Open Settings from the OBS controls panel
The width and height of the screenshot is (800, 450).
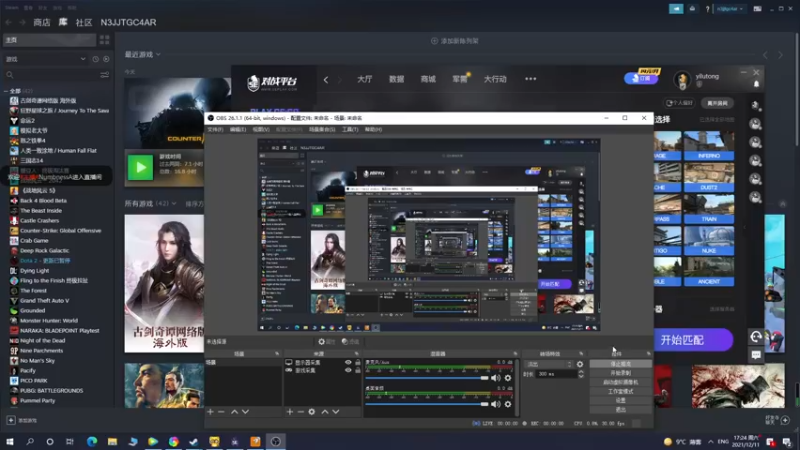coord(620,401)
